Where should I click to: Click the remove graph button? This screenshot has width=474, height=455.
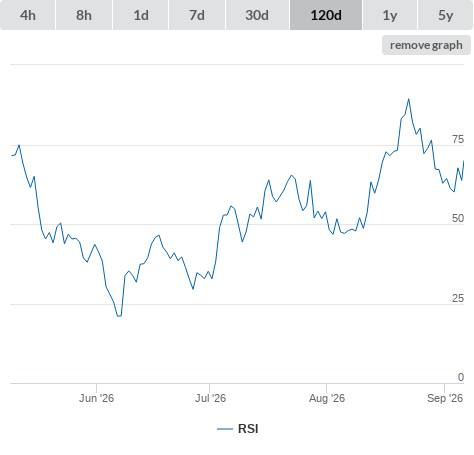(x=426, y=45)
